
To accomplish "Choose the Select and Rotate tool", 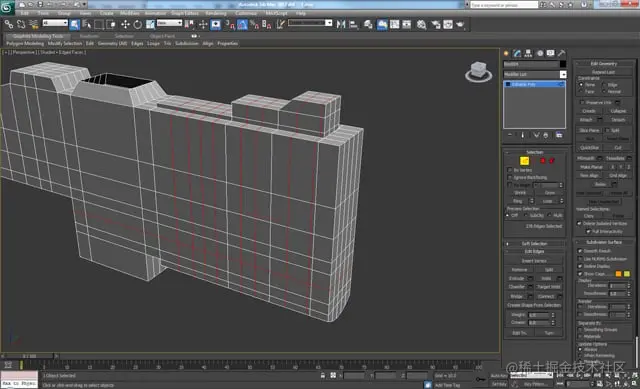I will pyautogui.click(x=138, y=24).
